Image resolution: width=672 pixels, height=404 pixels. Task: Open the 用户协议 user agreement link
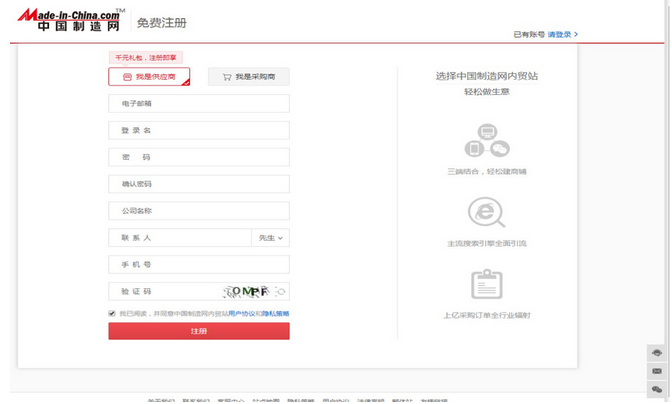[x=242, y=314]
